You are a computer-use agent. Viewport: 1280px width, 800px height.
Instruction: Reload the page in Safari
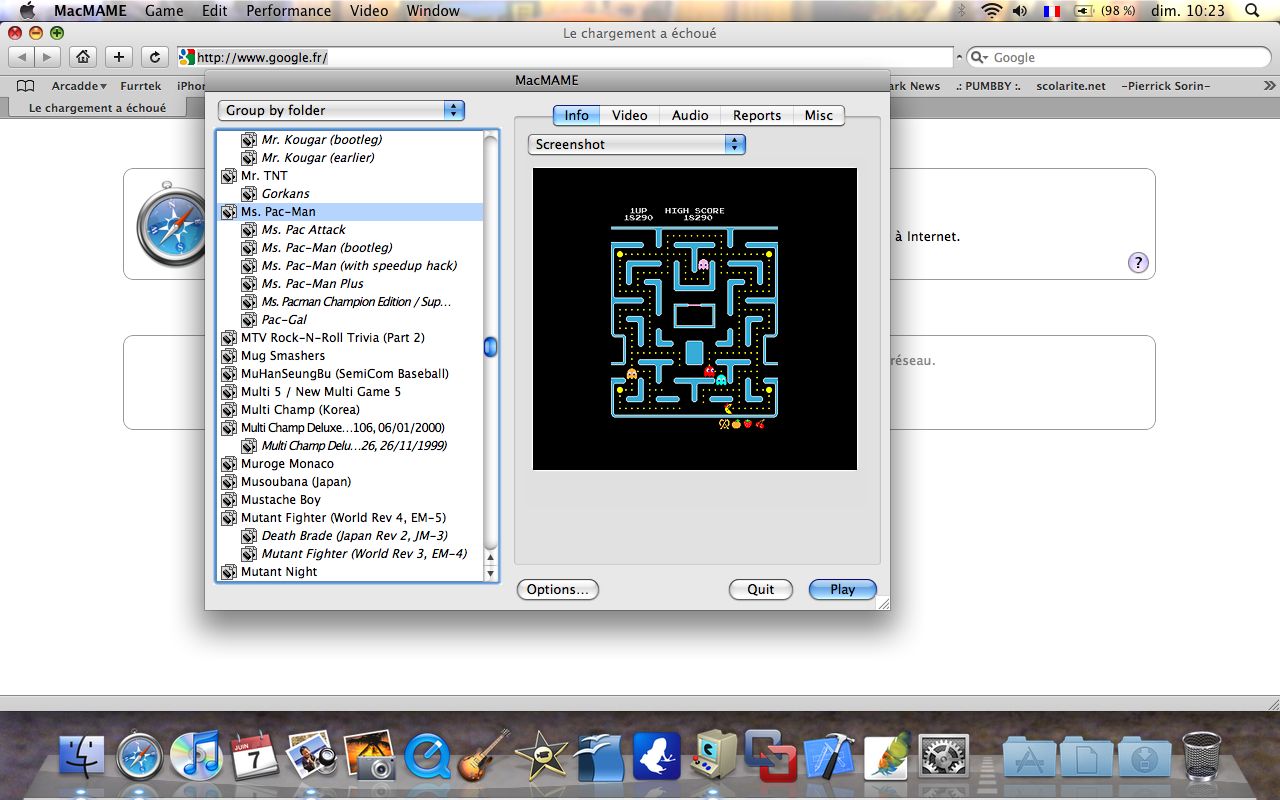(154, 57)
